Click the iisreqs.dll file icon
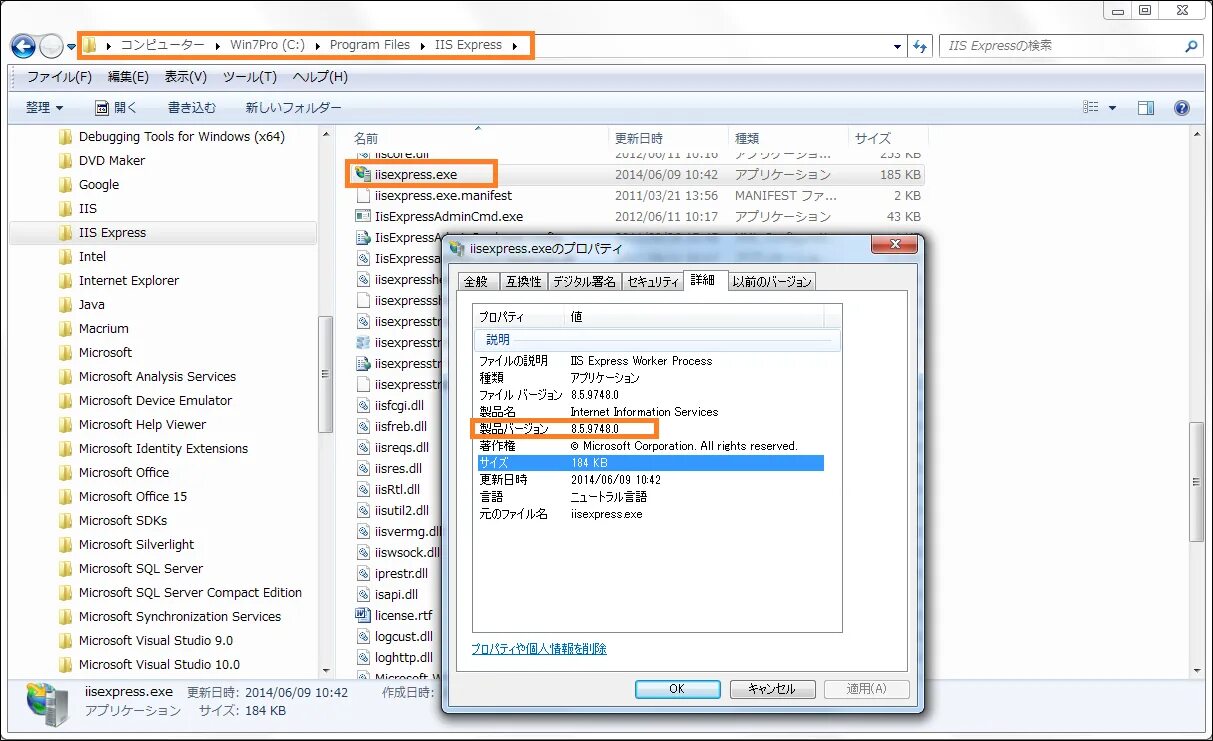1213x741 pixels. (364, 448)
